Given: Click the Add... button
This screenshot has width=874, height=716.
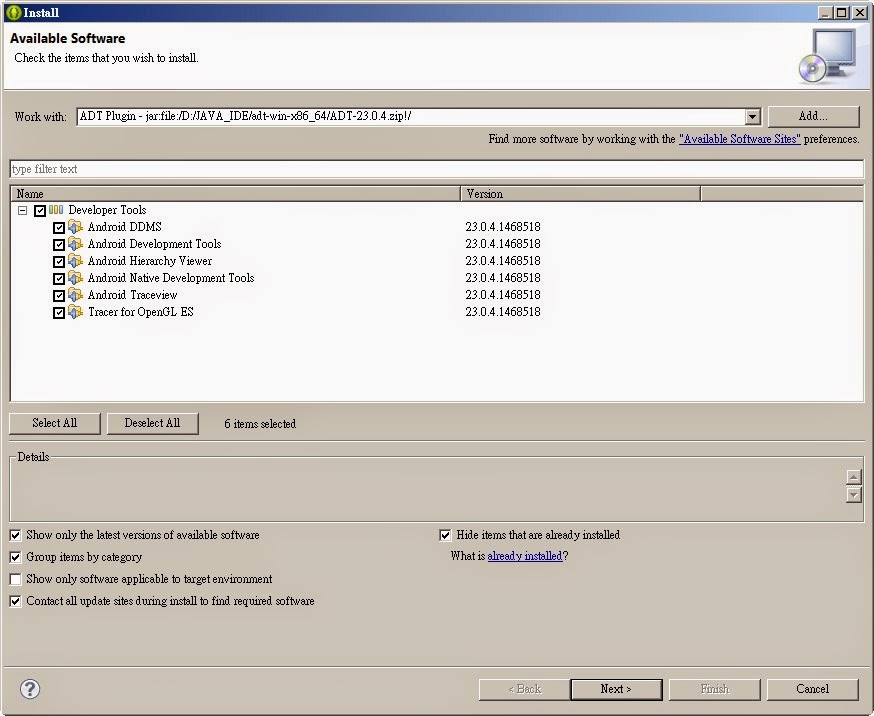Looking at the screenshot, I should tap(813, 116).
